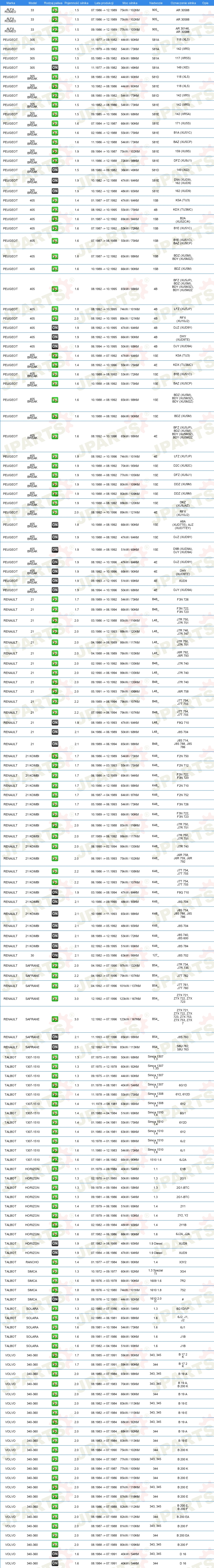Click the petrol PB icon for engine 117 (XR5S)

(55, 58)
